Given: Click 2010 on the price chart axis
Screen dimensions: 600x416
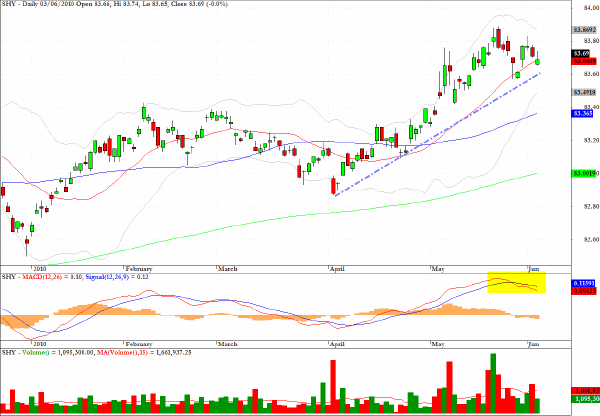Looking at the screenshot, I should (39, 269).
